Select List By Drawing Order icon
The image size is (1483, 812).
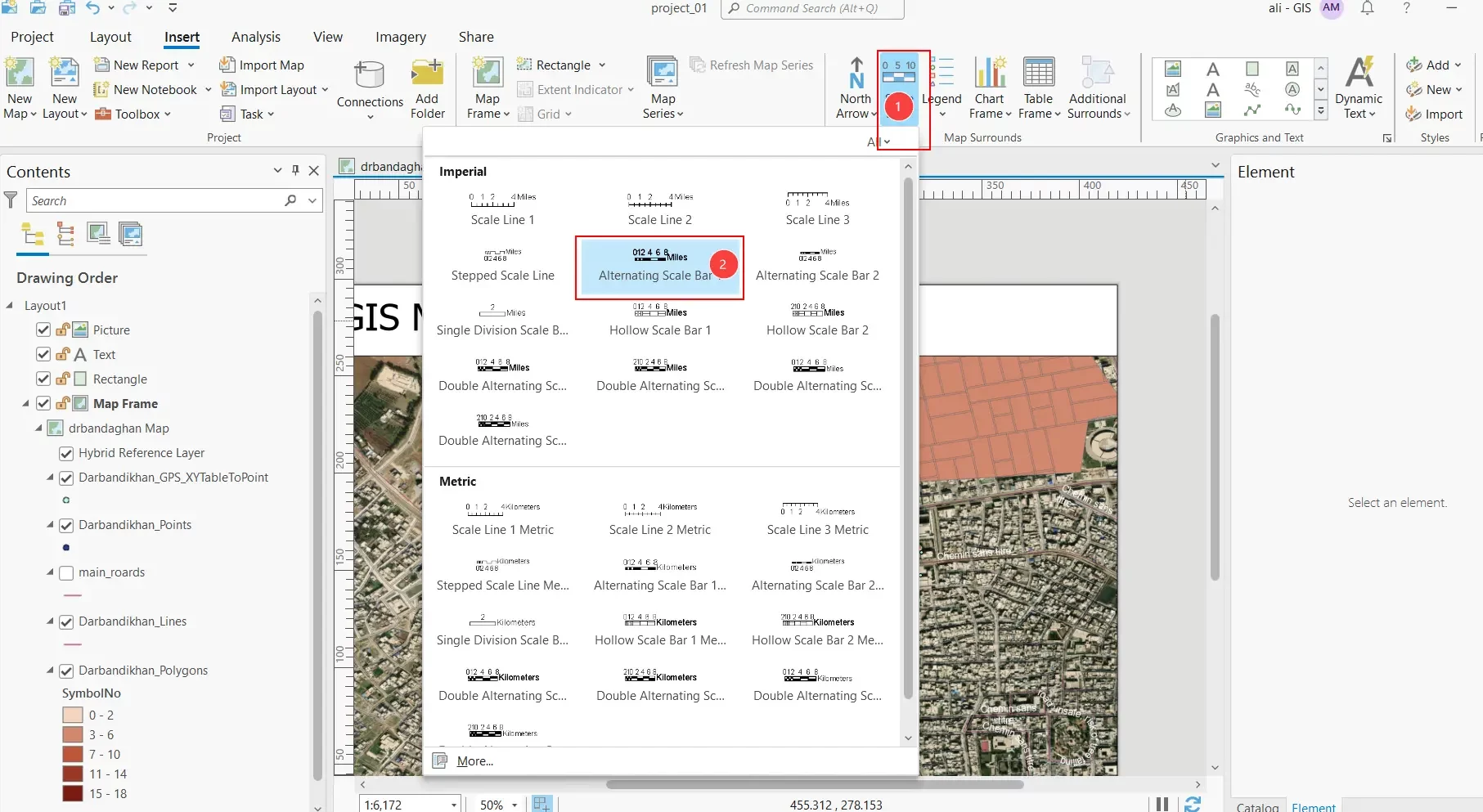coord(34,235)
